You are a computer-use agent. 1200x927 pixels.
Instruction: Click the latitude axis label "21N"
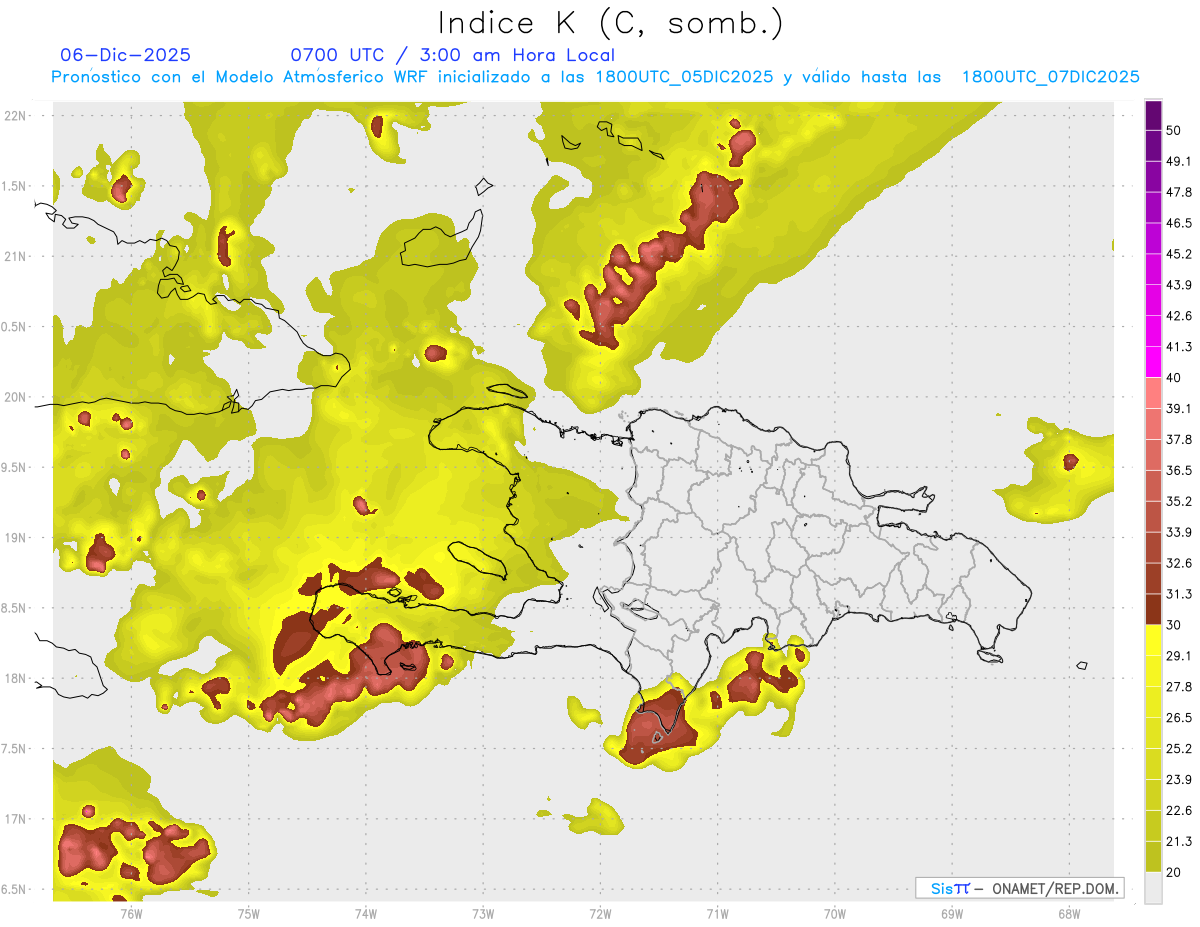pyautogui.click(x=14, y=256)
